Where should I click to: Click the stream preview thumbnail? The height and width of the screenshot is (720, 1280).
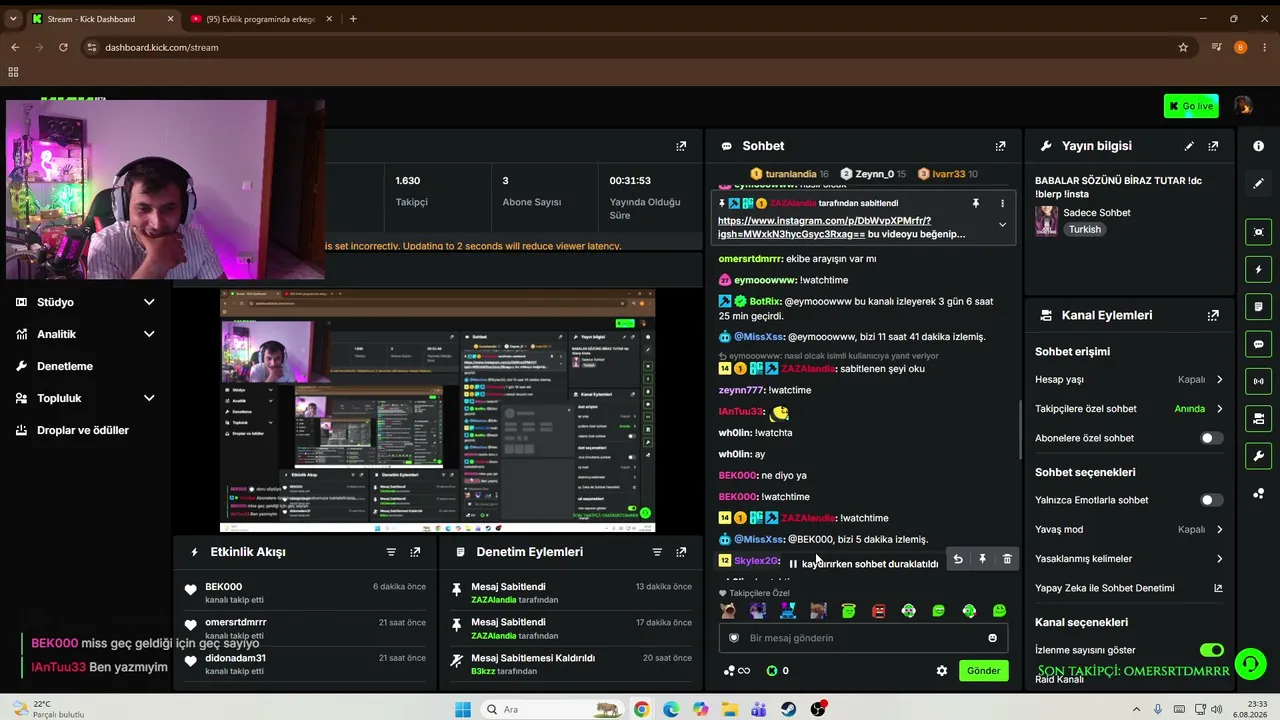pos(437,411)
